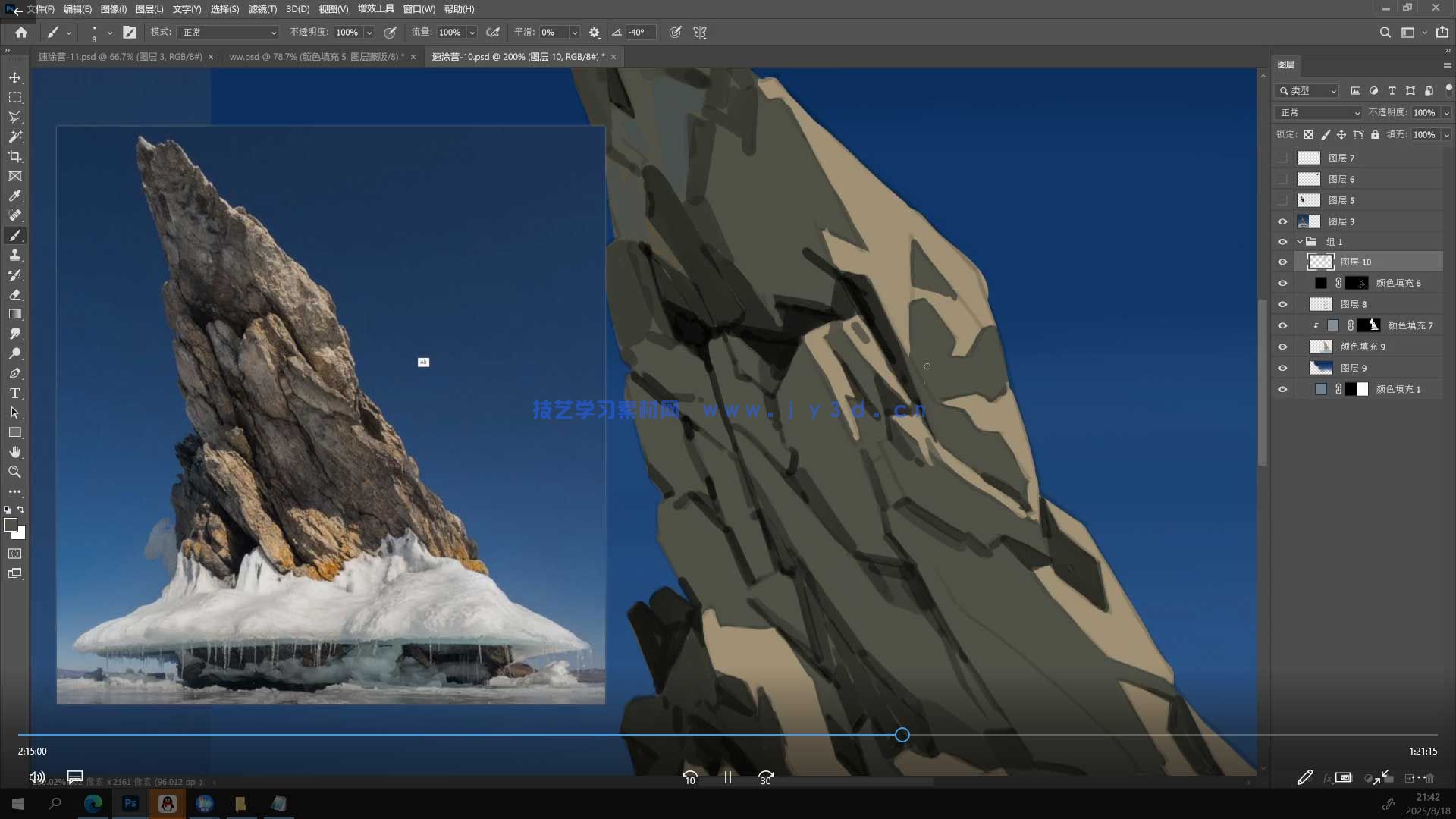Select the Move tool

click(x=15, y=78)
